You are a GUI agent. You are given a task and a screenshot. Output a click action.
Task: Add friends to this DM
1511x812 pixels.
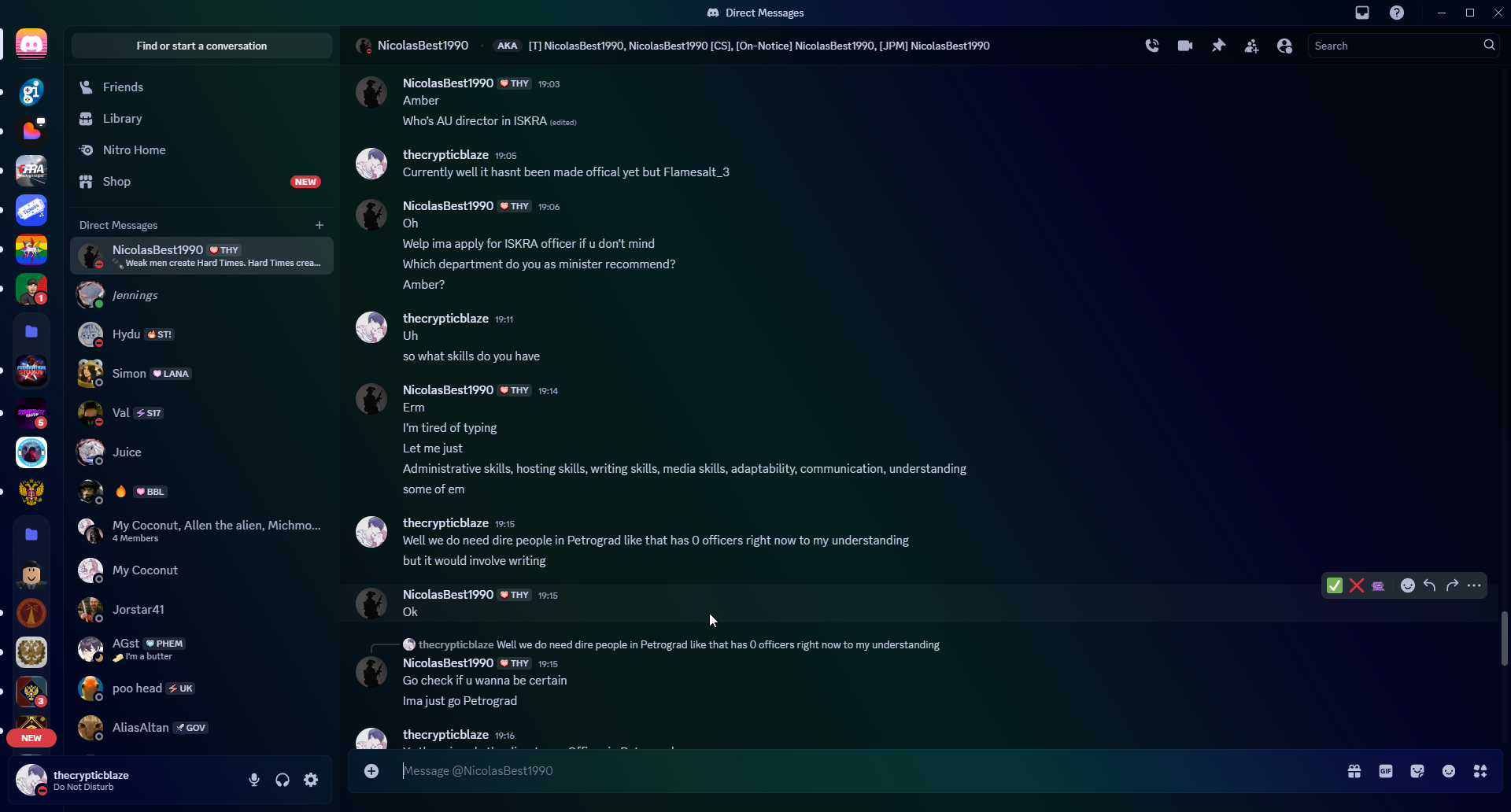point(1251,46)
